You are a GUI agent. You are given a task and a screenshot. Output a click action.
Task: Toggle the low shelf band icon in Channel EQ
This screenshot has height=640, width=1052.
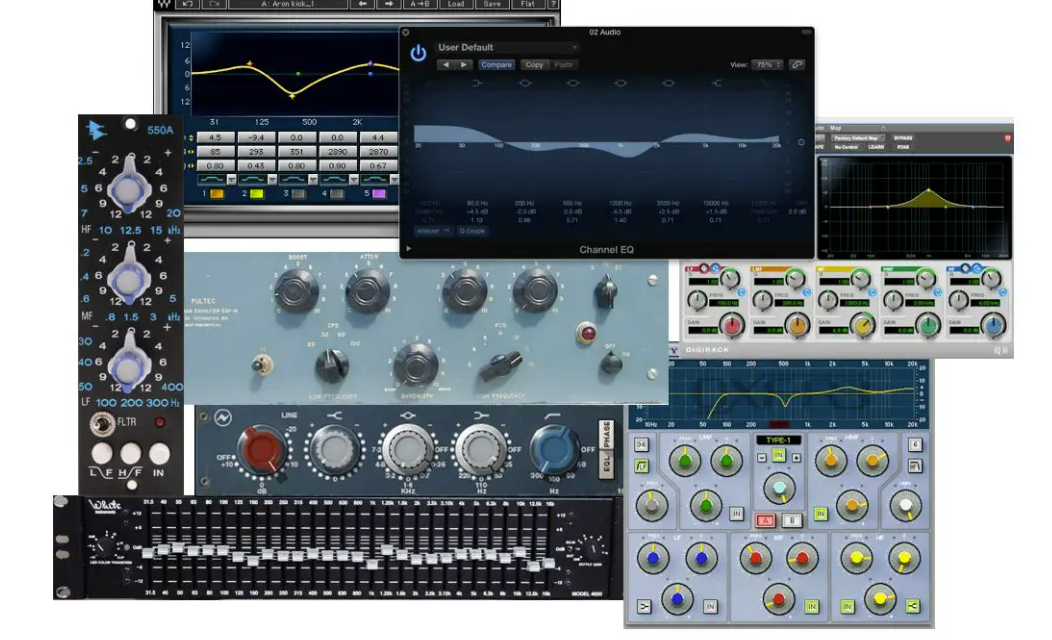point(477,83)
